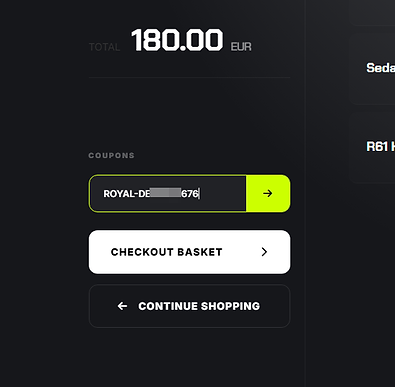Apply the coupon with the green arrow button
This screenshot has width=395, height=387.
tap(268, 193)
